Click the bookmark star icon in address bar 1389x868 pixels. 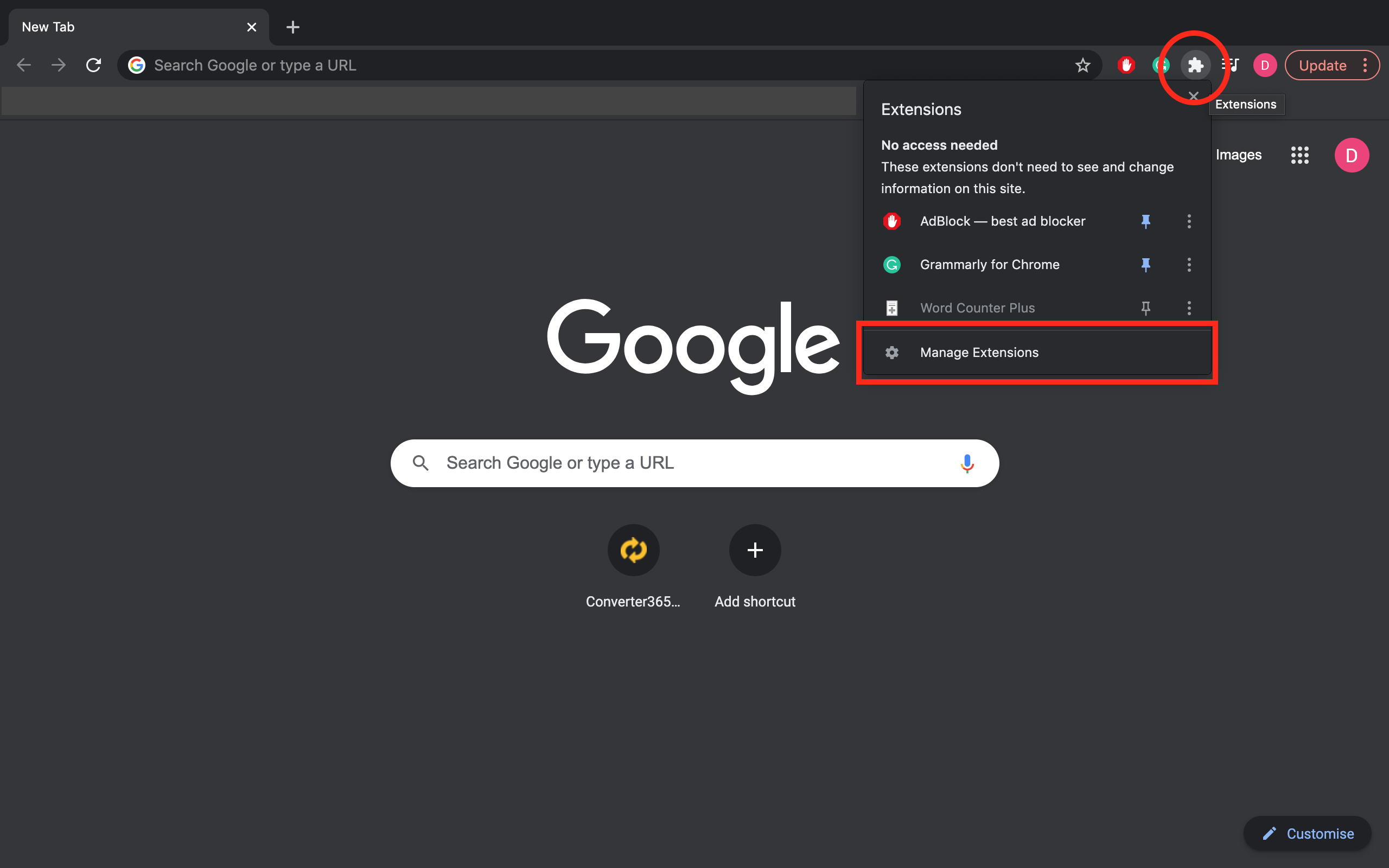(1083, 65)
